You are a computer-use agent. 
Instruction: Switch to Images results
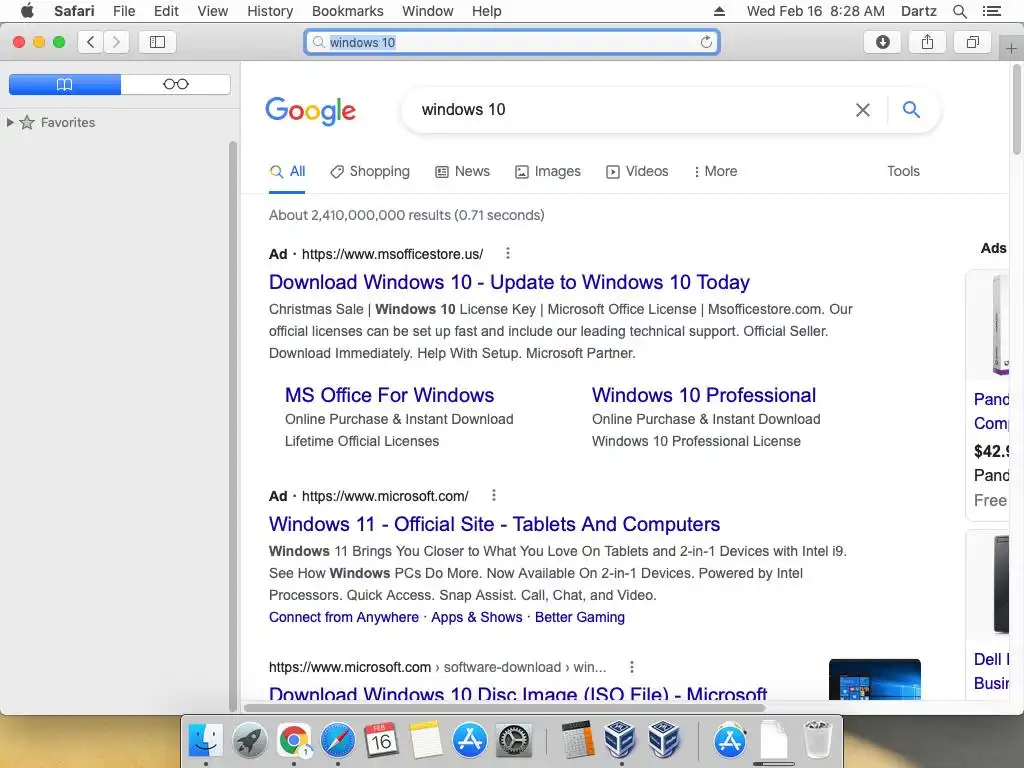[548, 171]
